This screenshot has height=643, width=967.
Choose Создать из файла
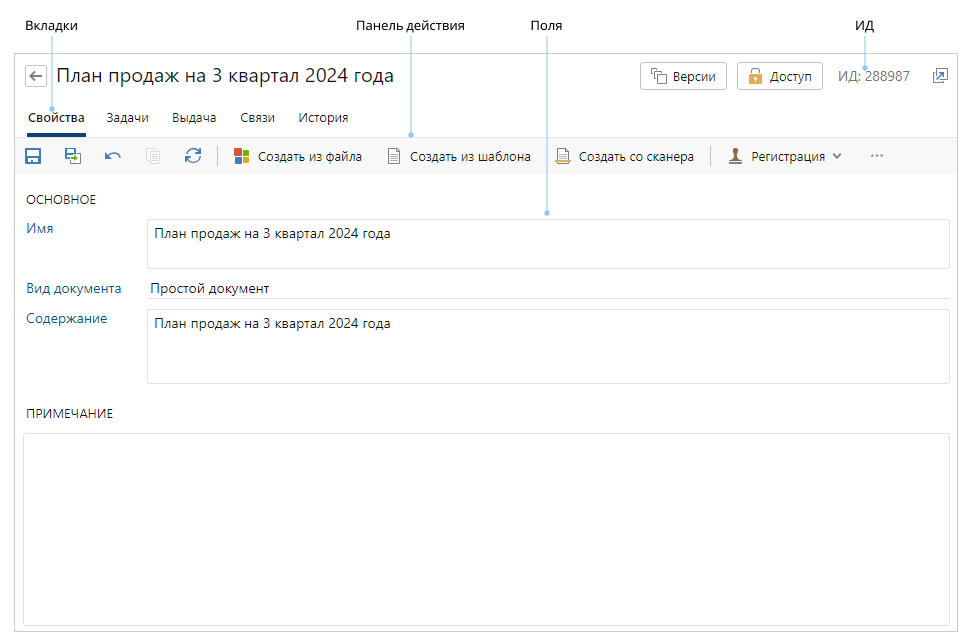click(297, 156)
